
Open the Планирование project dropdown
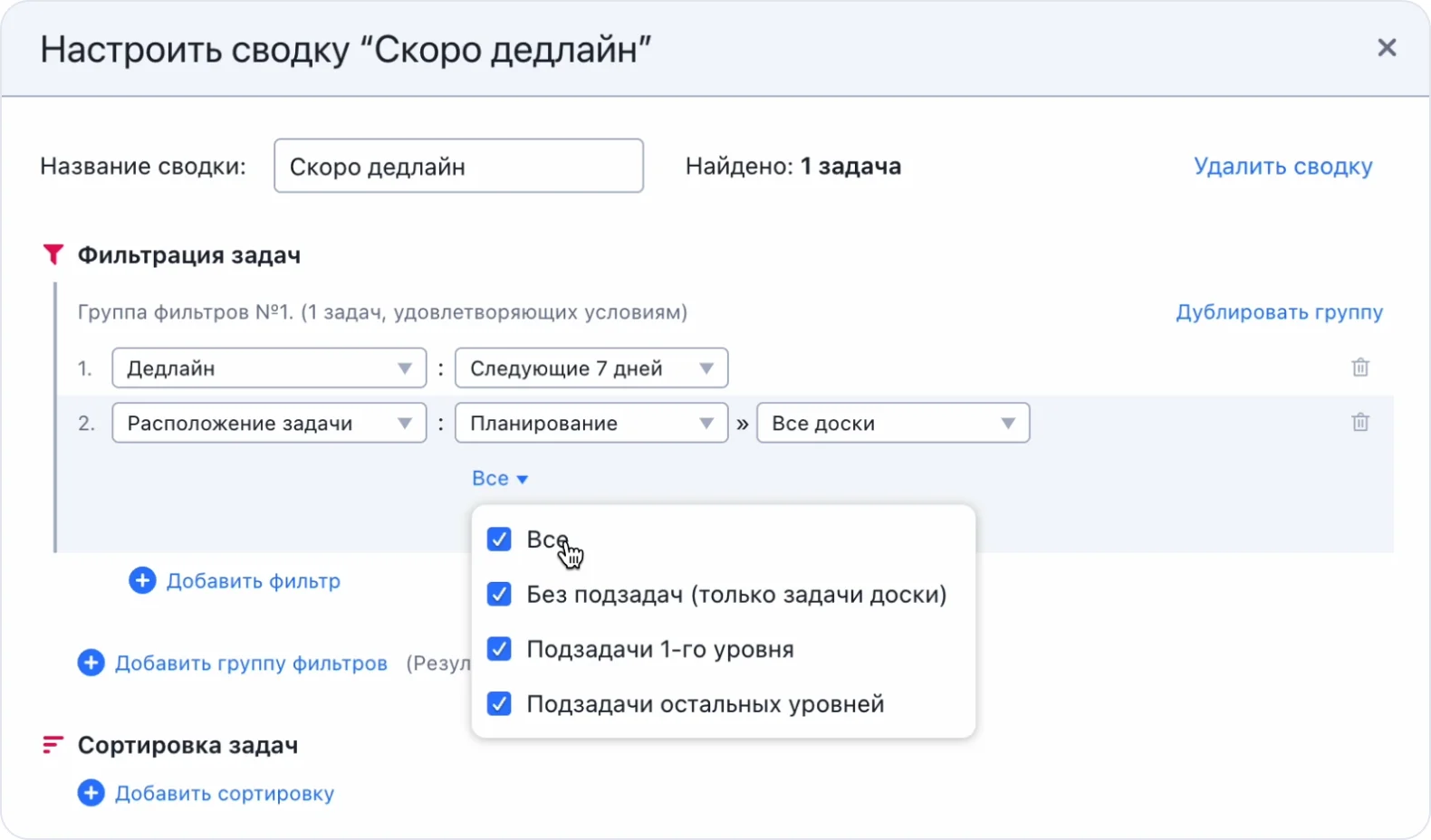[591, 424]
